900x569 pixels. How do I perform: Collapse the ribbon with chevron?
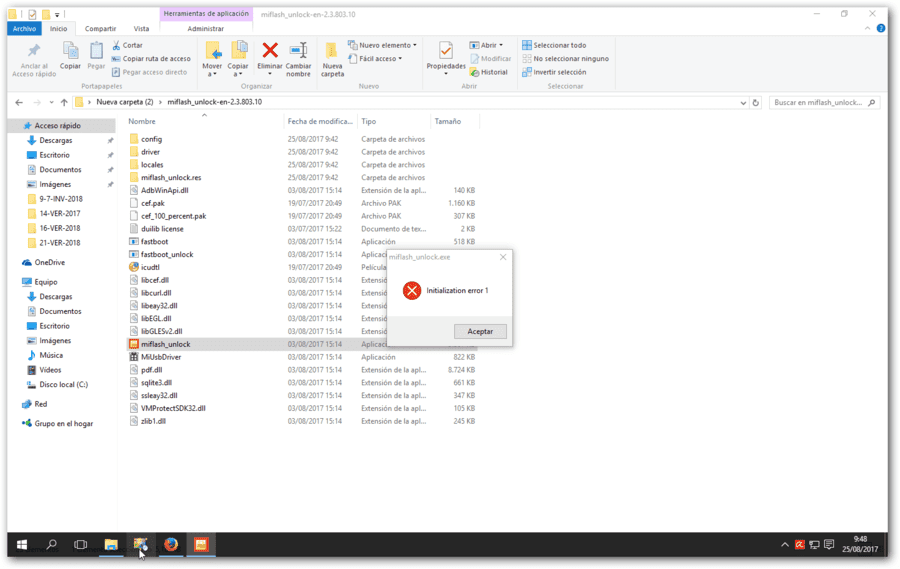click(867, 28)
